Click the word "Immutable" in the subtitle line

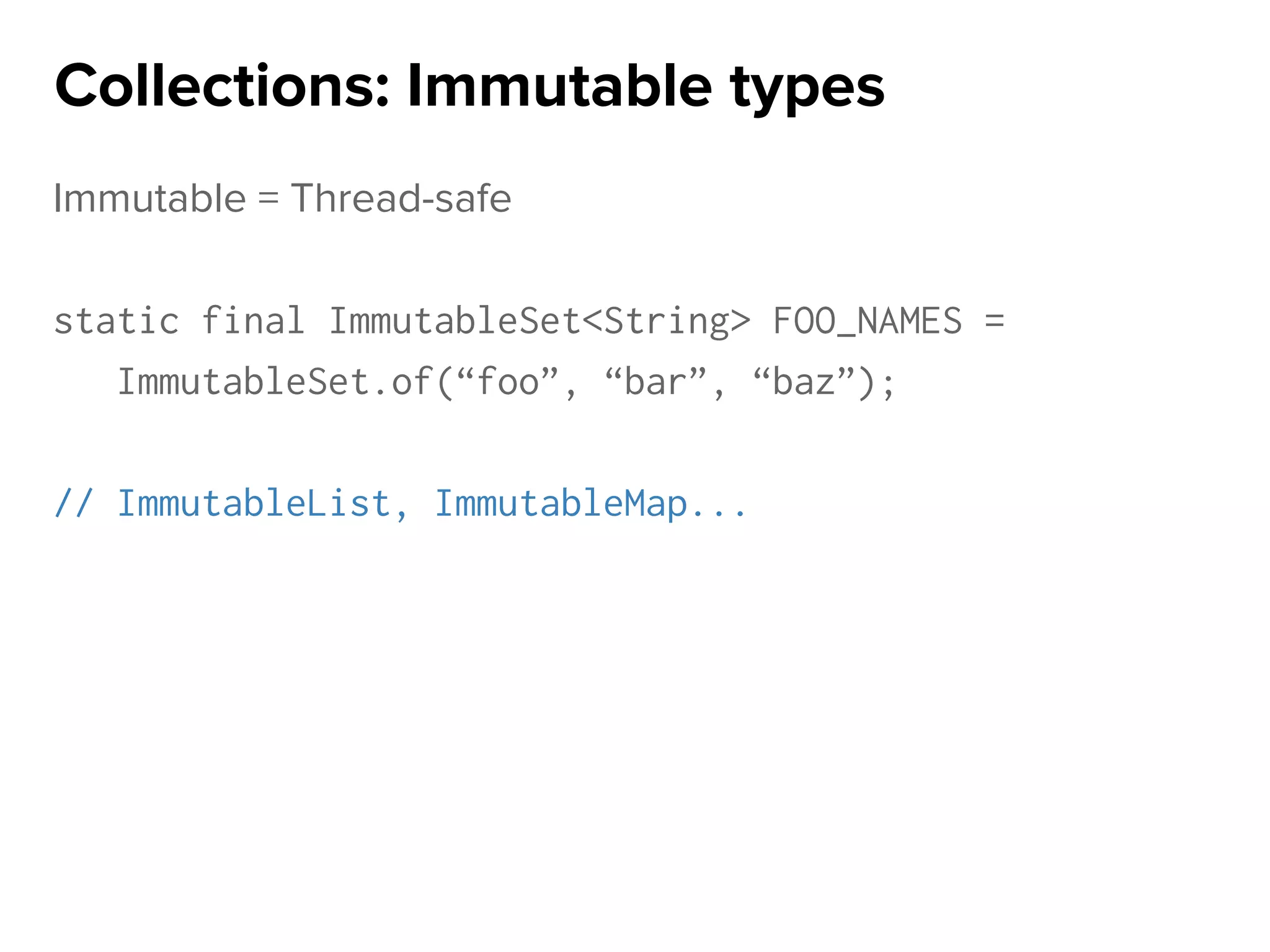point(149,198)
